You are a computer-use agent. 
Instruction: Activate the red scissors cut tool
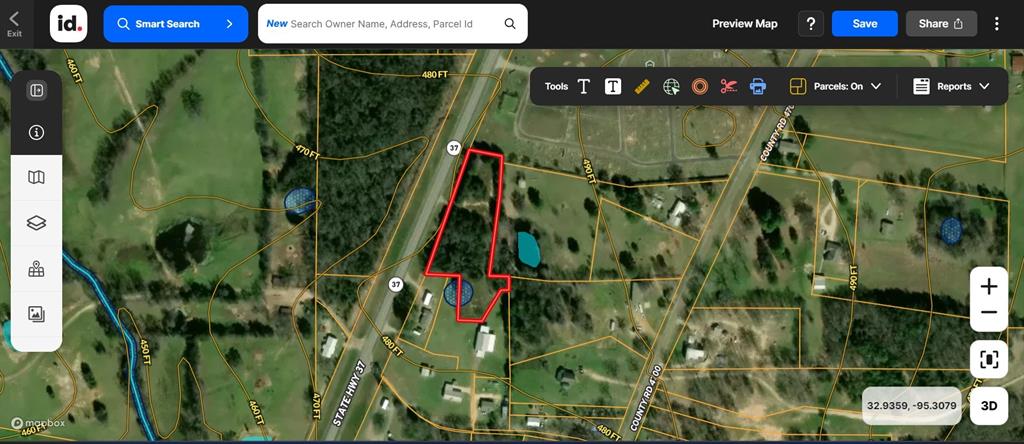point(729,86)
